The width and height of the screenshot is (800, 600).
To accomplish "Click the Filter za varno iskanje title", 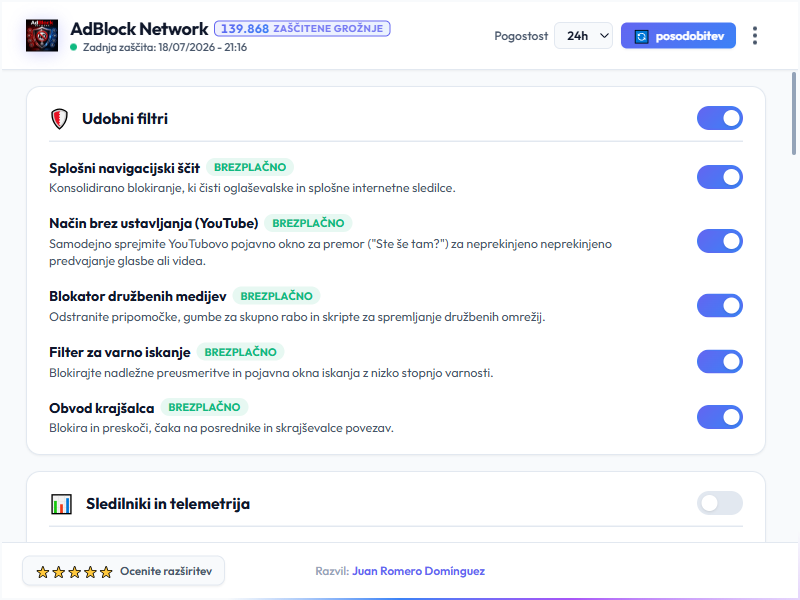I will 119,353.
